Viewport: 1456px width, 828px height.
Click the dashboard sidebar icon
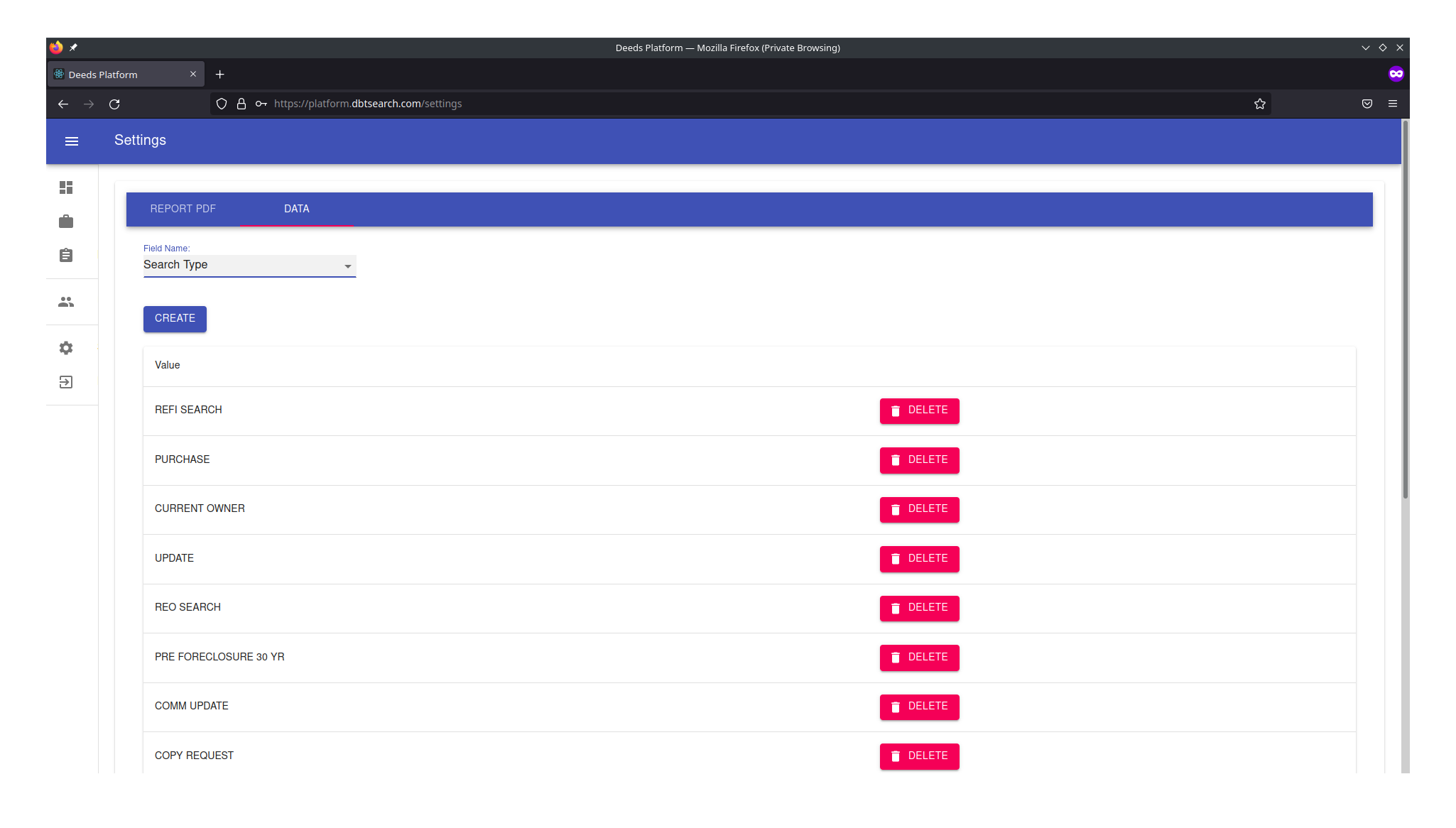tap(66, 187)
